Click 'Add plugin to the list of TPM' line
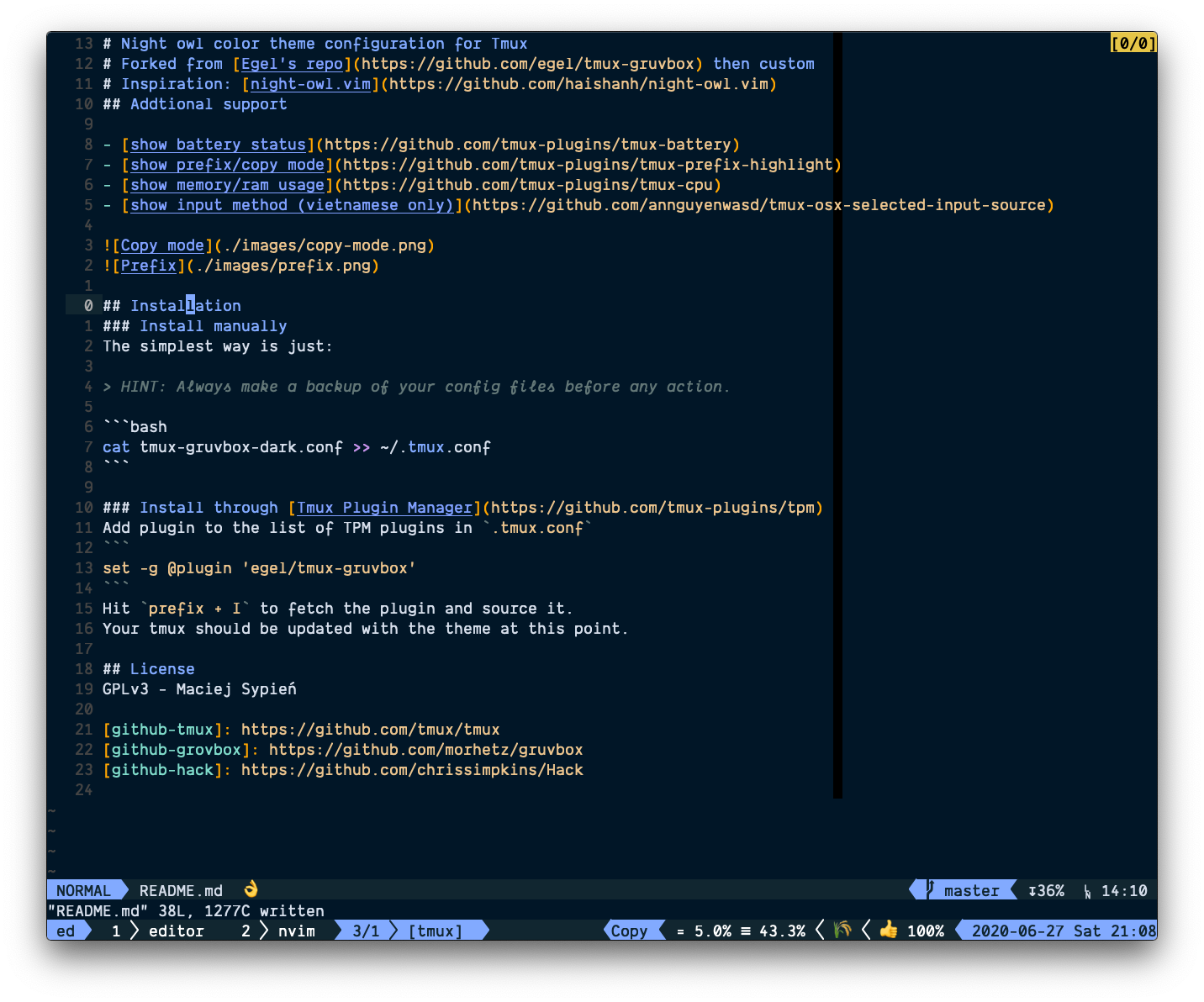Viewport: 1204px width, 1002px height. pyautogui.click(x=347, y=528)
